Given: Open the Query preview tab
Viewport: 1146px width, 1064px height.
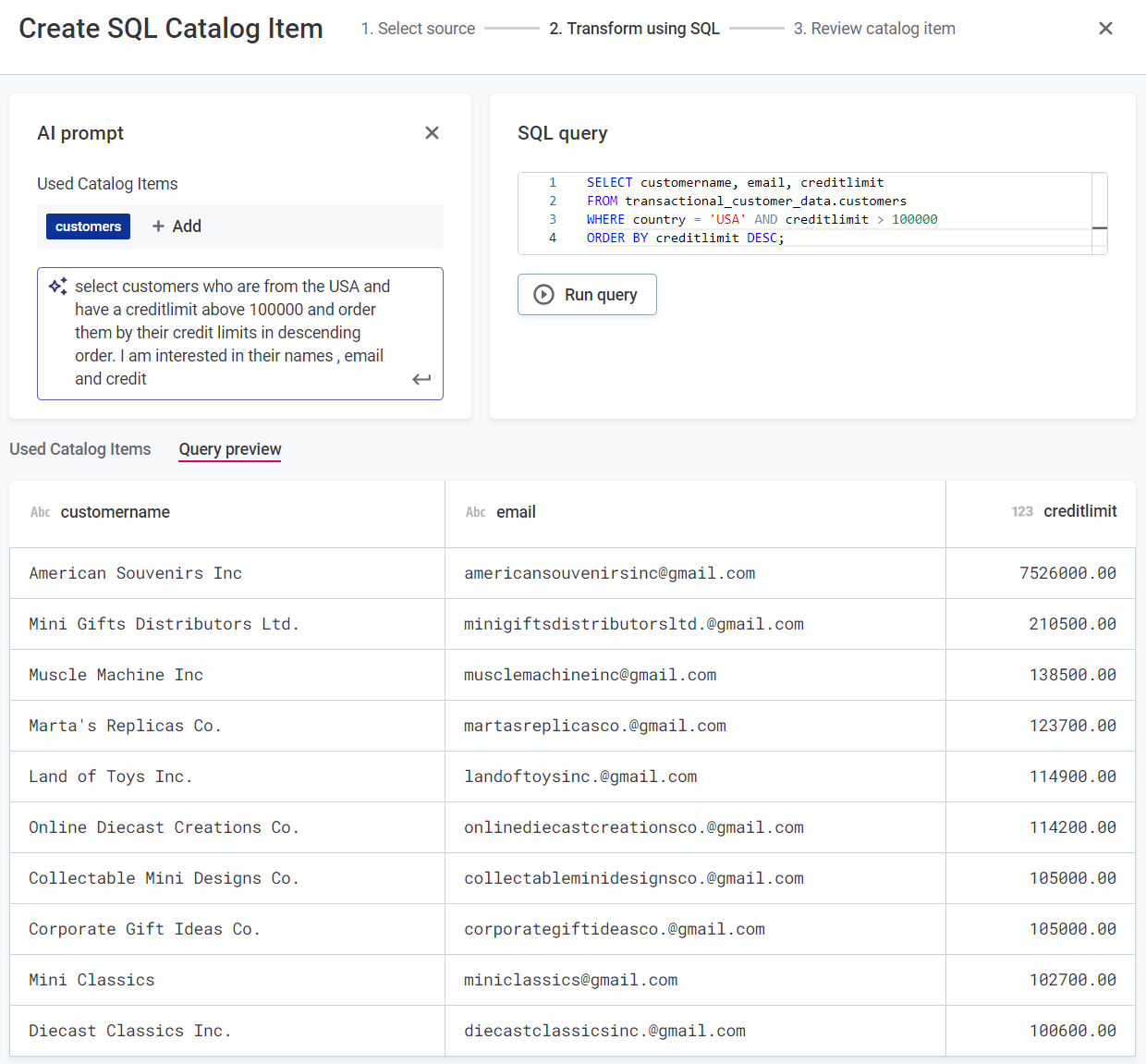Looking at the screenshot, I should pos(230,449).
